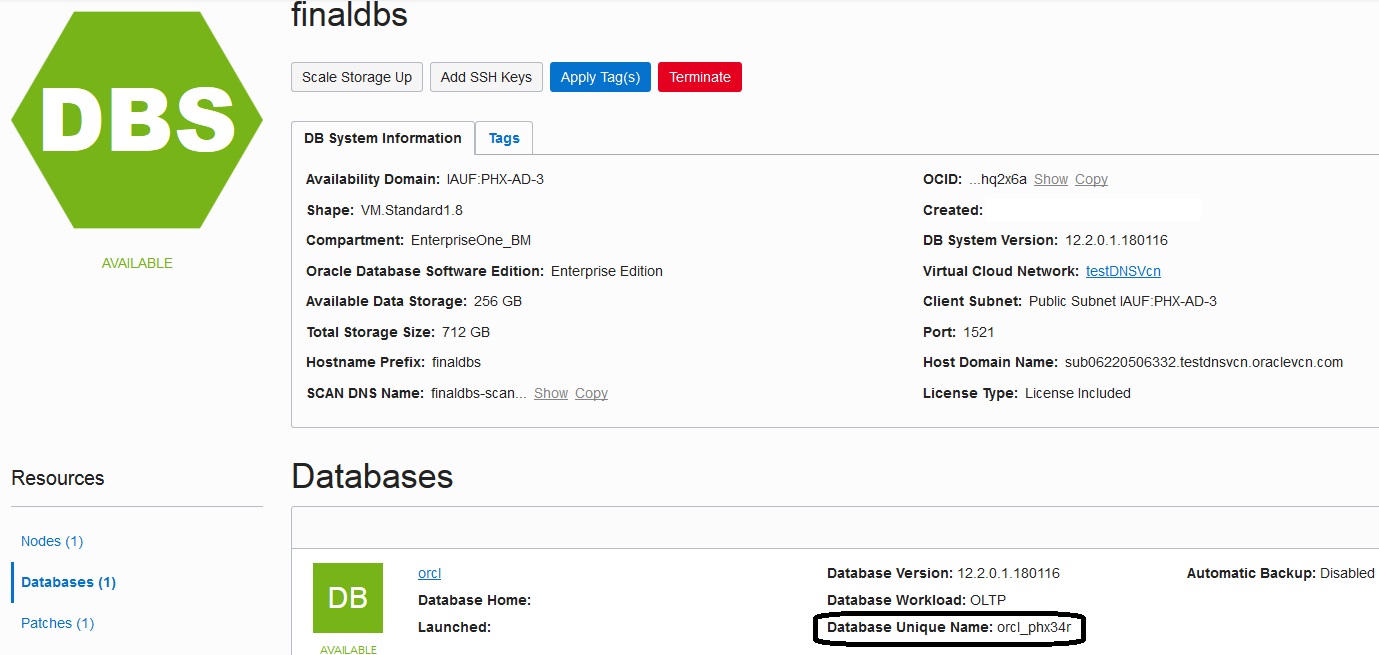The image size is (1379, 655).
Task: Select Nodes (1) in Resources
Action: click(x=51, y=541)
